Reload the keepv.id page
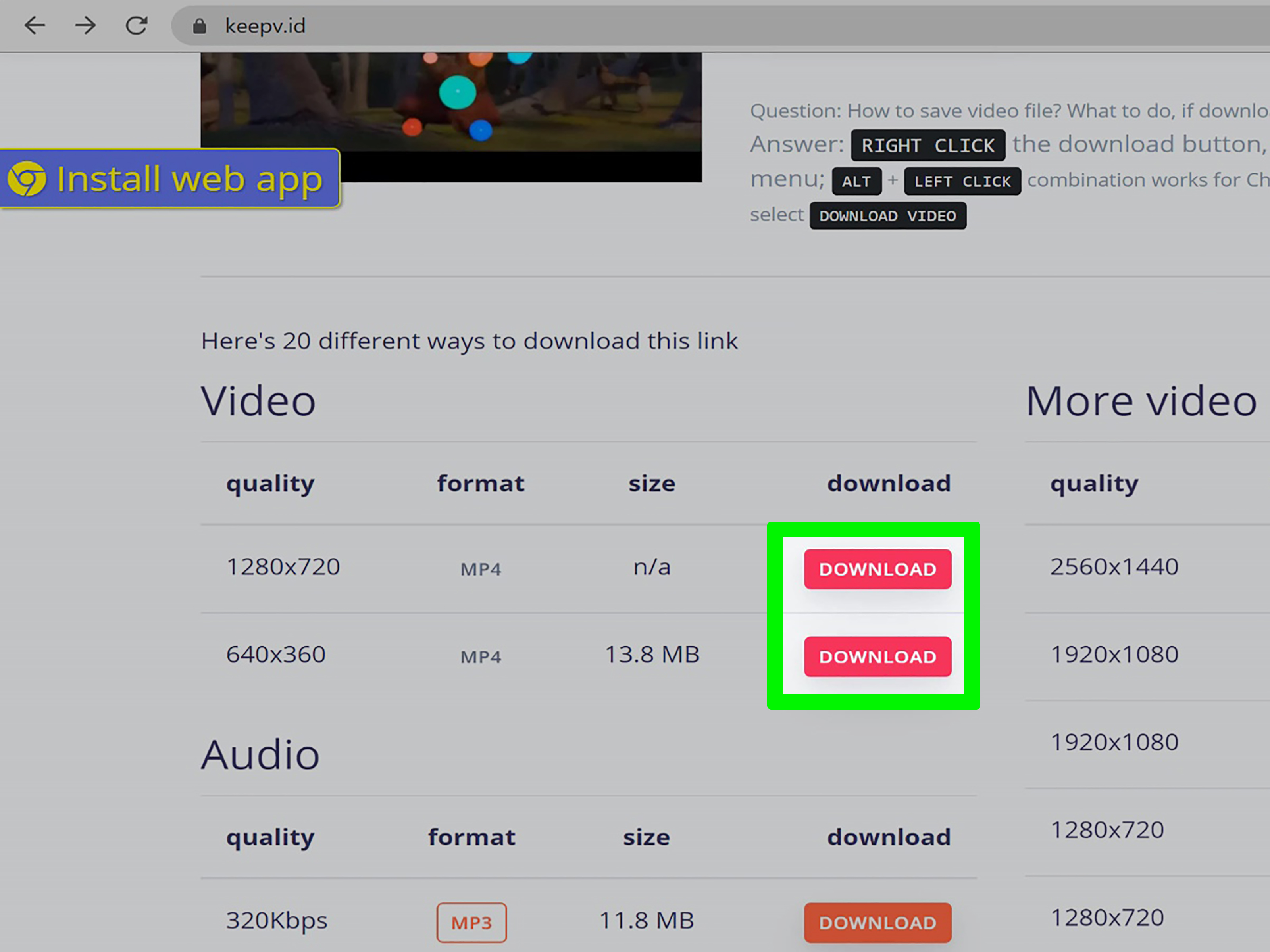This screenshot has width=1270, height=952. point(137,25)
